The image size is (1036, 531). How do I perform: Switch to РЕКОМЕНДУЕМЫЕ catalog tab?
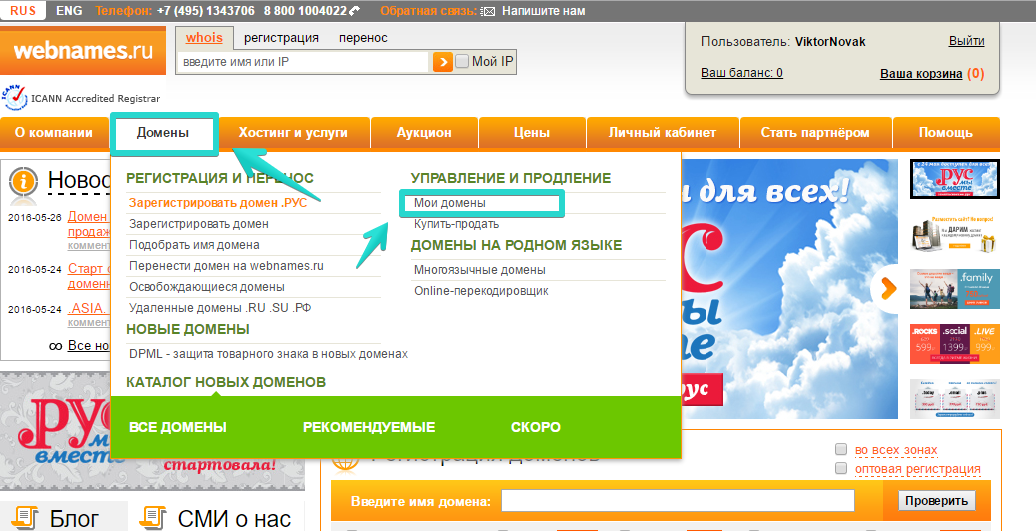(369, 427)
